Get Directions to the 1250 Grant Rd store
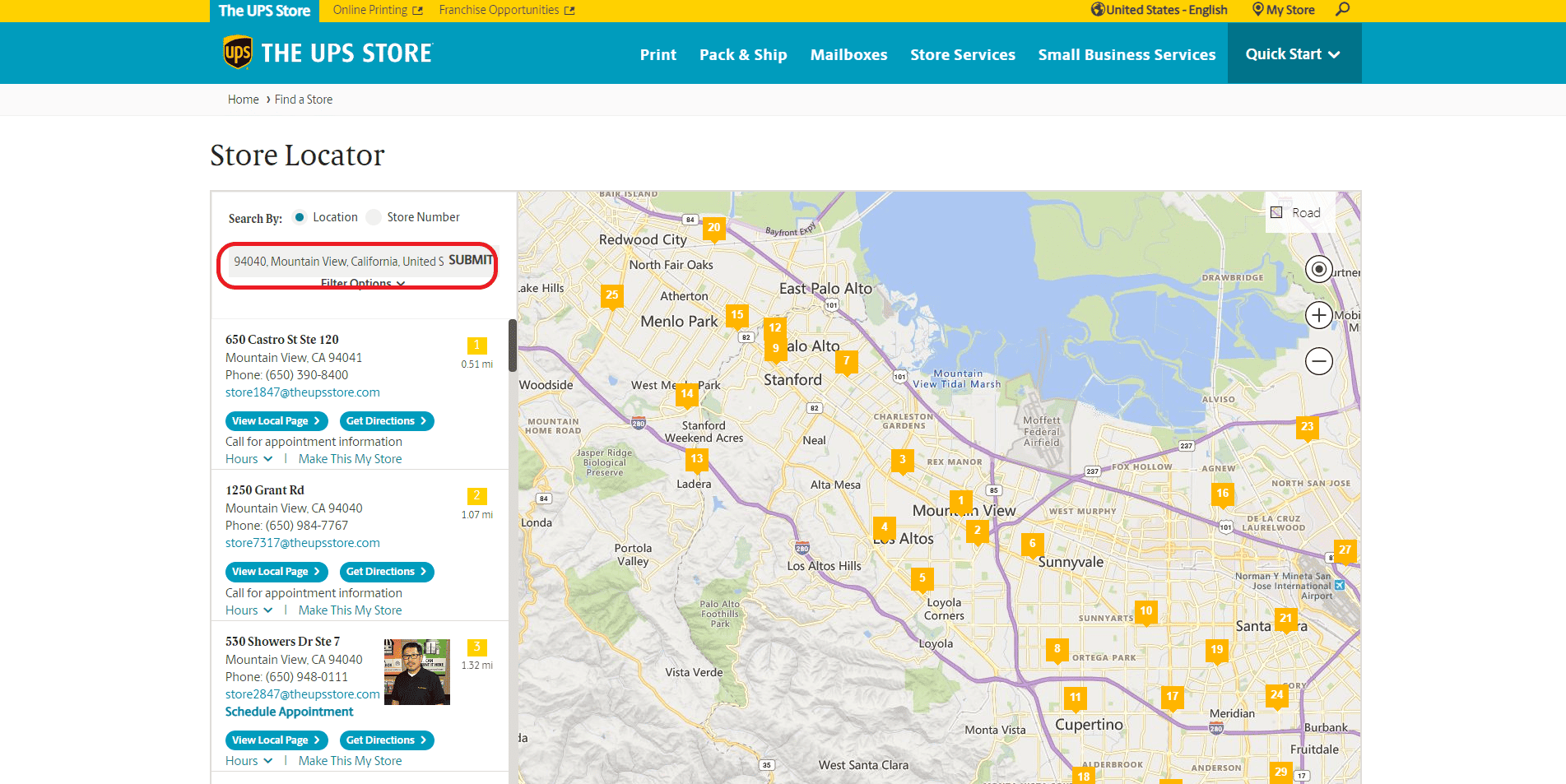The height and width of the screenshot is (784, 1566). 386,571
